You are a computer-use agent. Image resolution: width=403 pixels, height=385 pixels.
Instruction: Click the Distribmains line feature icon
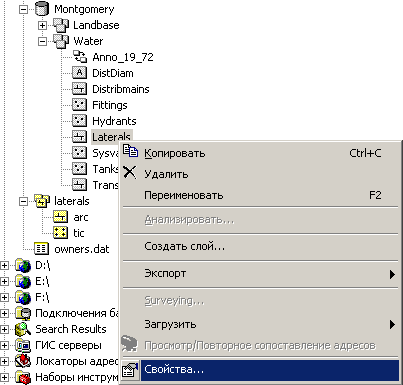(79, 89)
